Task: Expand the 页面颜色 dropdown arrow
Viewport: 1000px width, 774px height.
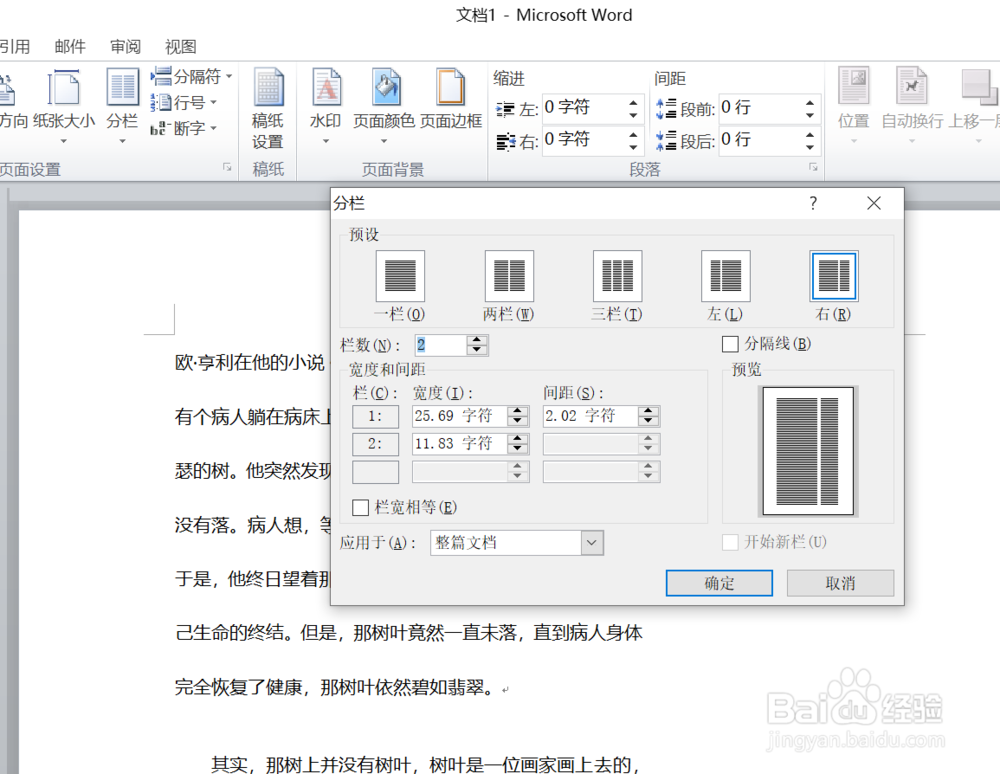Action: (x=384, y=141)
